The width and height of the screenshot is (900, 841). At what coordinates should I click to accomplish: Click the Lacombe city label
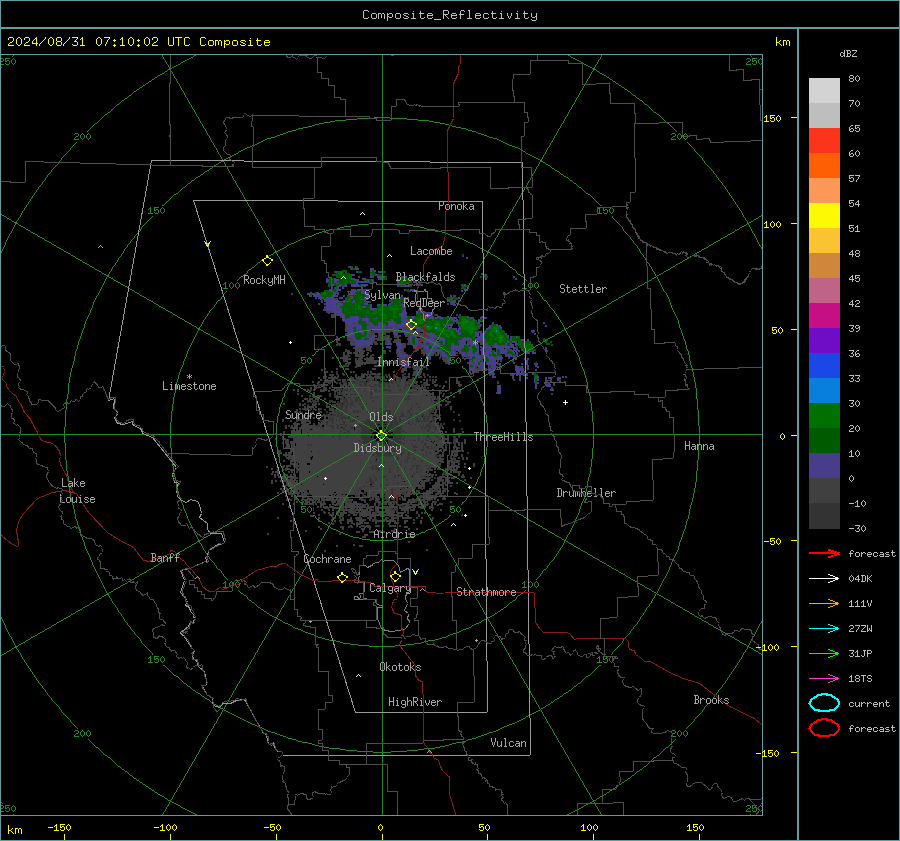tap(431, 251)
